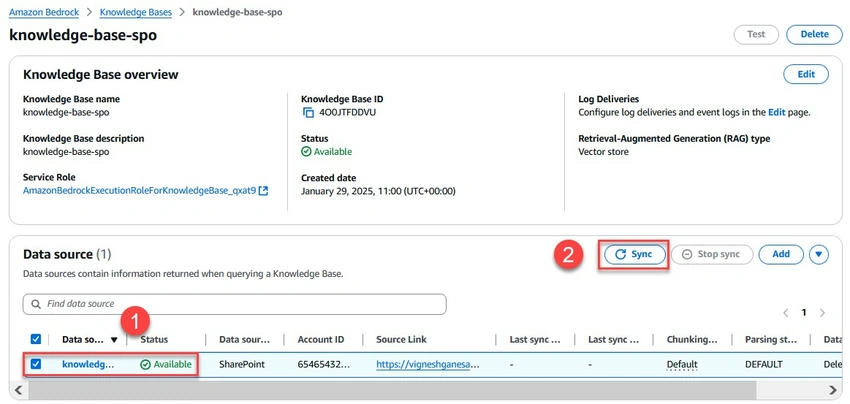Image resolution: width=850 pixels, height=404 pixels.
Task: Uncheck the knowledge data source row checkbox
Action: coord(36,364)
